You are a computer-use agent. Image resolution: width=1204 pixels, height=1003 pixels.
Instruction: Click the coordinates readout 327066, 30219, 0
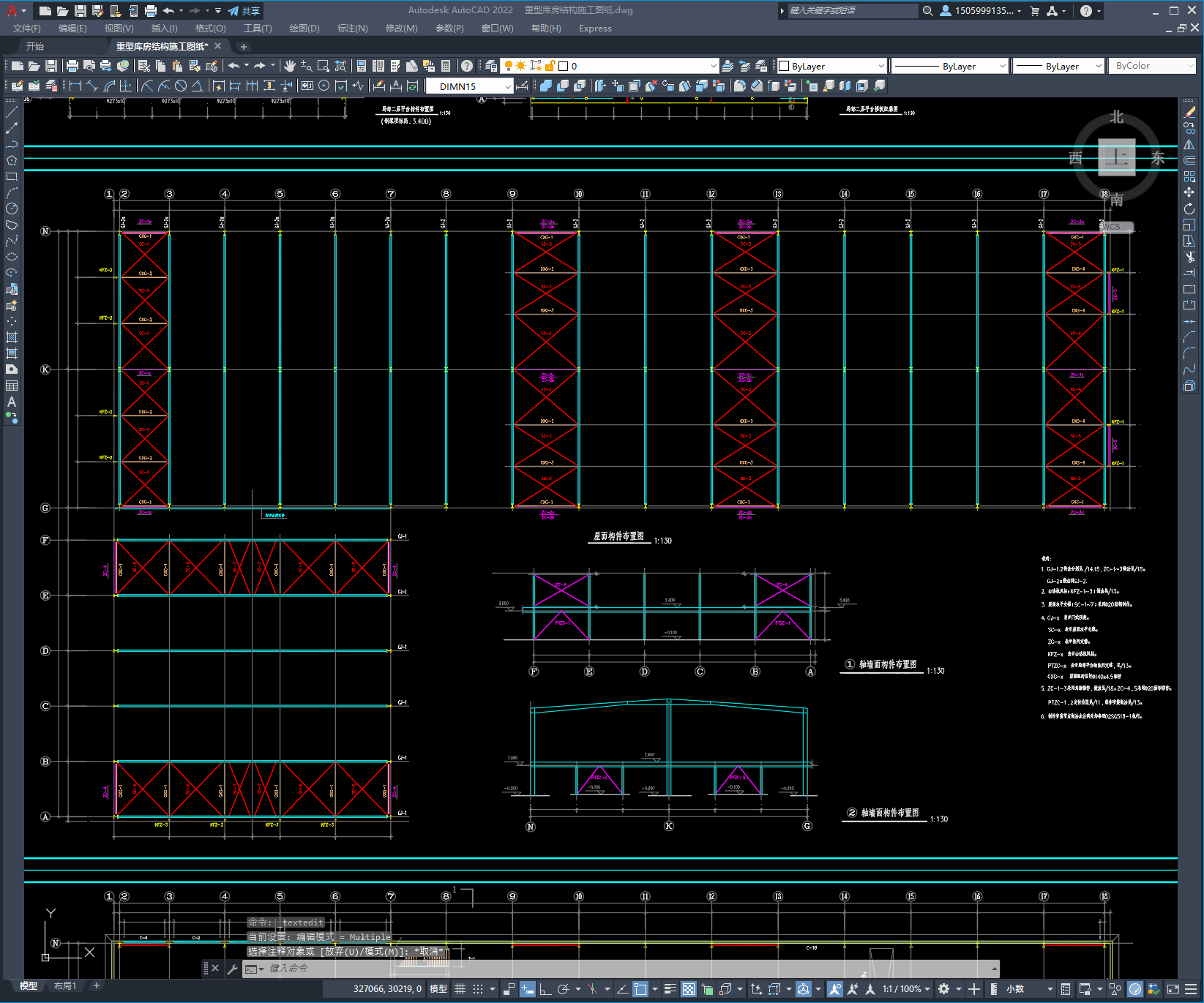coord(387,989)
